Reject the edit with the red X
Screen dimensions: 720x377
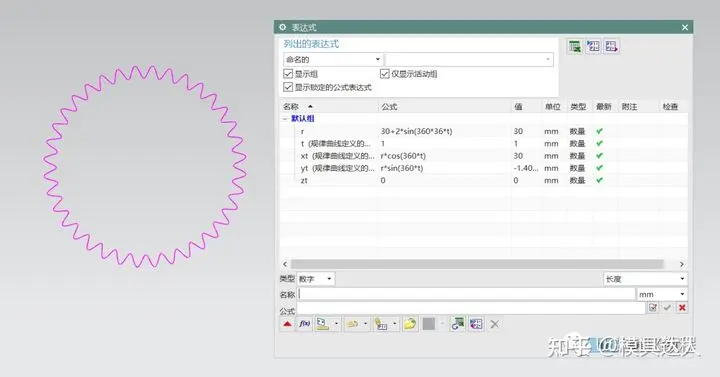(682, 308)
